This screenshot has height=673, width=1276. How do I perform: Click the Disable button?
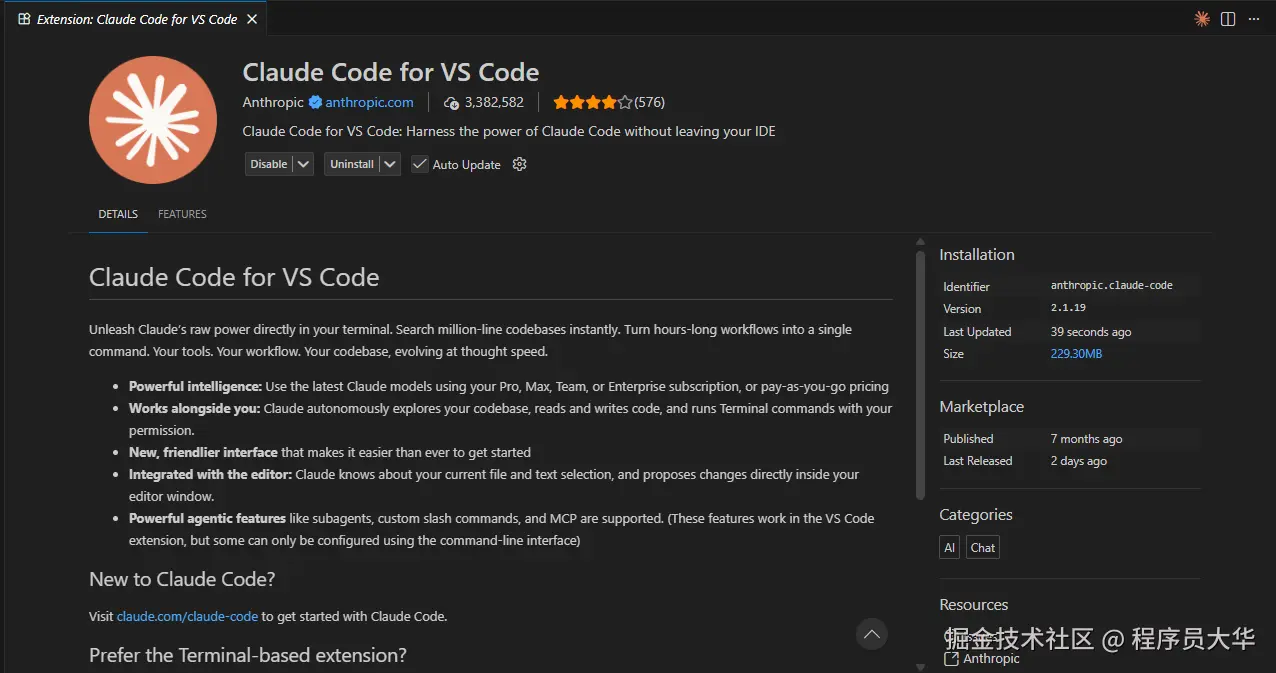[x=269, y=164]
